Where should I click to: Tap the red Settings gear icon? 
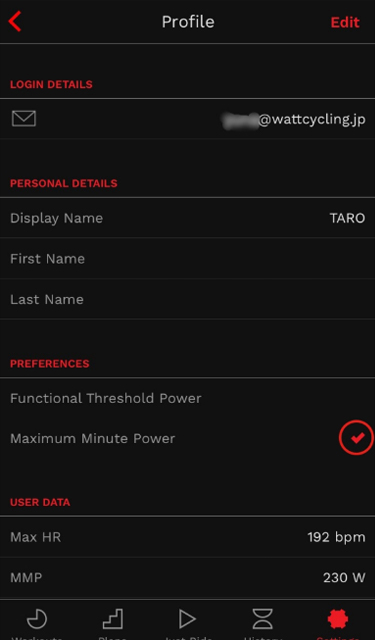[338, 619]
